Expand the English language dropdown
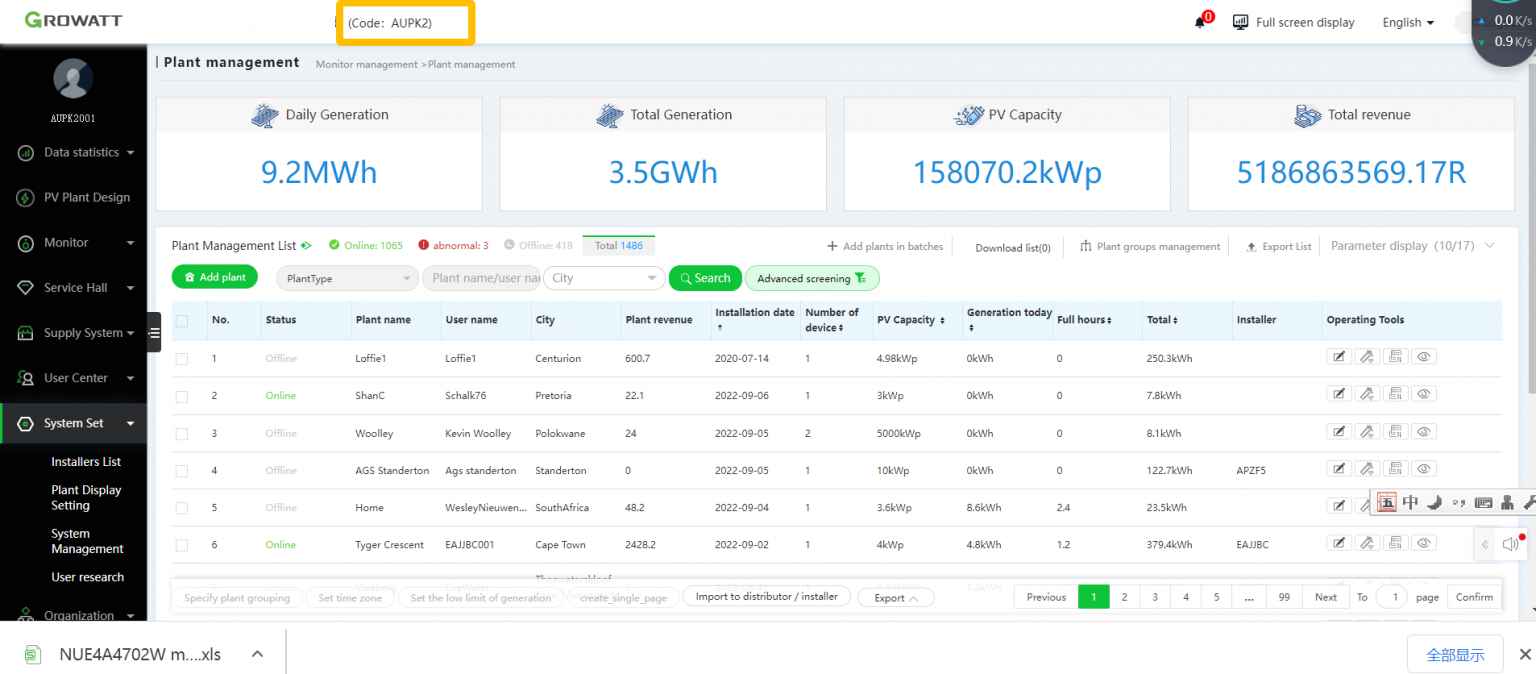 coord(1407,22)
